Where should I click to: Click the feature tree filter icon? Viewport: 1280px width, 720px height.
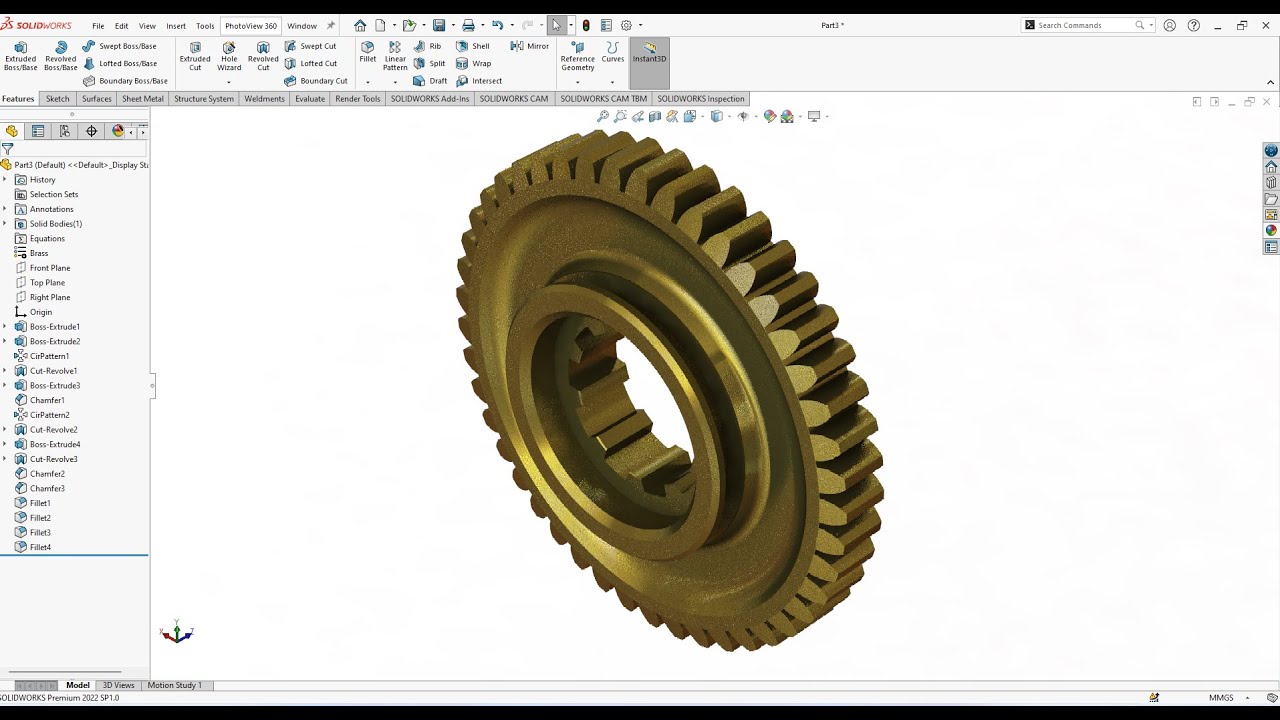point(7,149)
